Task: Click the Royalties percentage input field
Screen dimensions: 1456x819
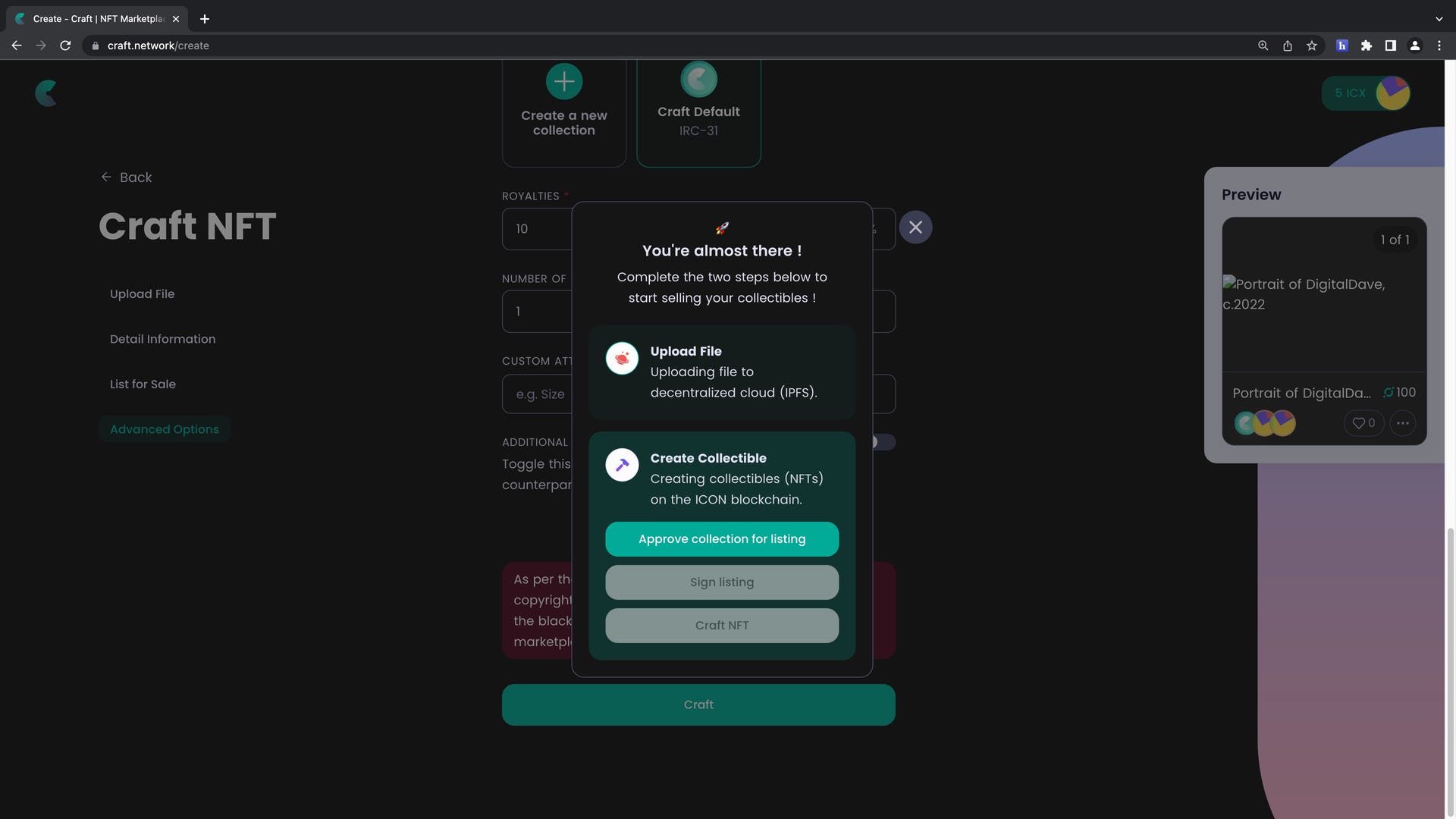Action: 536,229
